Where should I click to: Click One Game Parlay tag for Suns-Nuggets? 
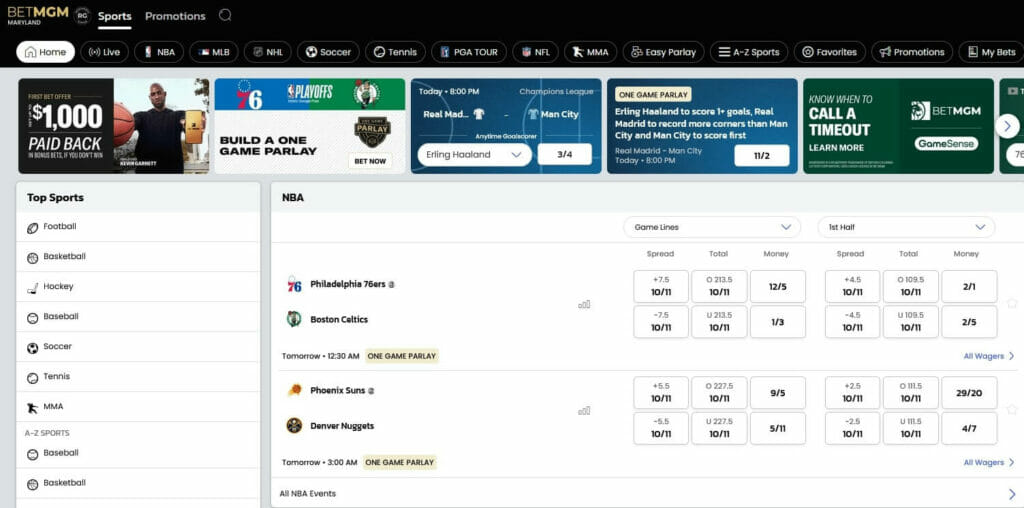[399, 462]
